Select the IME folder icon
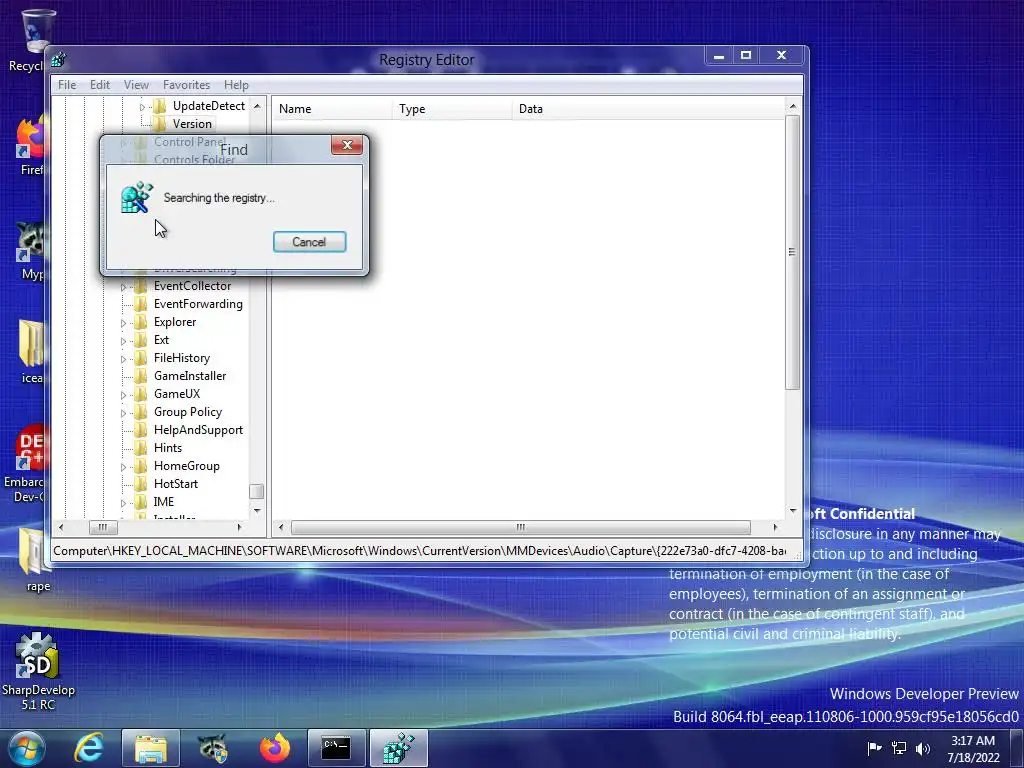 140,502
